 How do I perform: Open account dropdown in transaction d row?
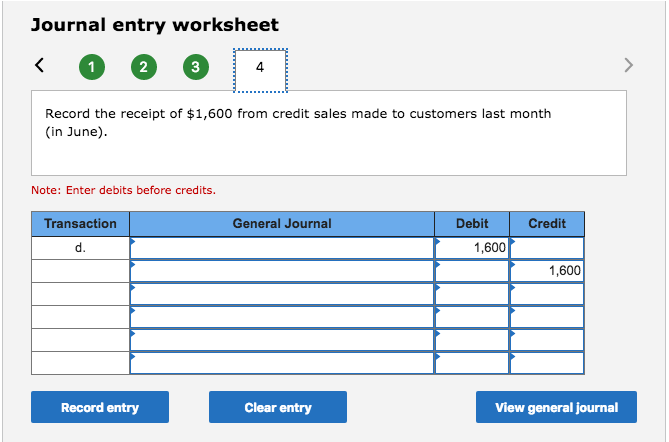click(x=282, y=248)
